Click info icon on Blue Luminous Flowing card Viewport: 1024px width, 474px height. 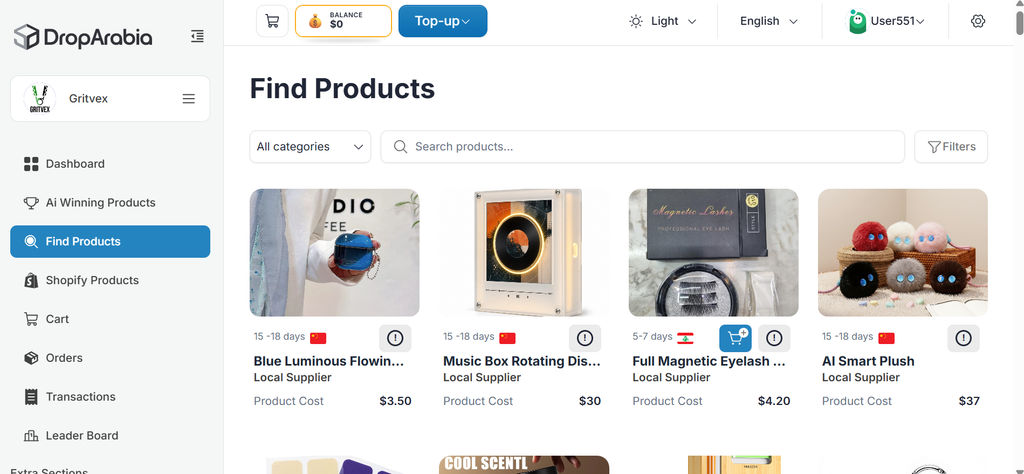[395, 338]
